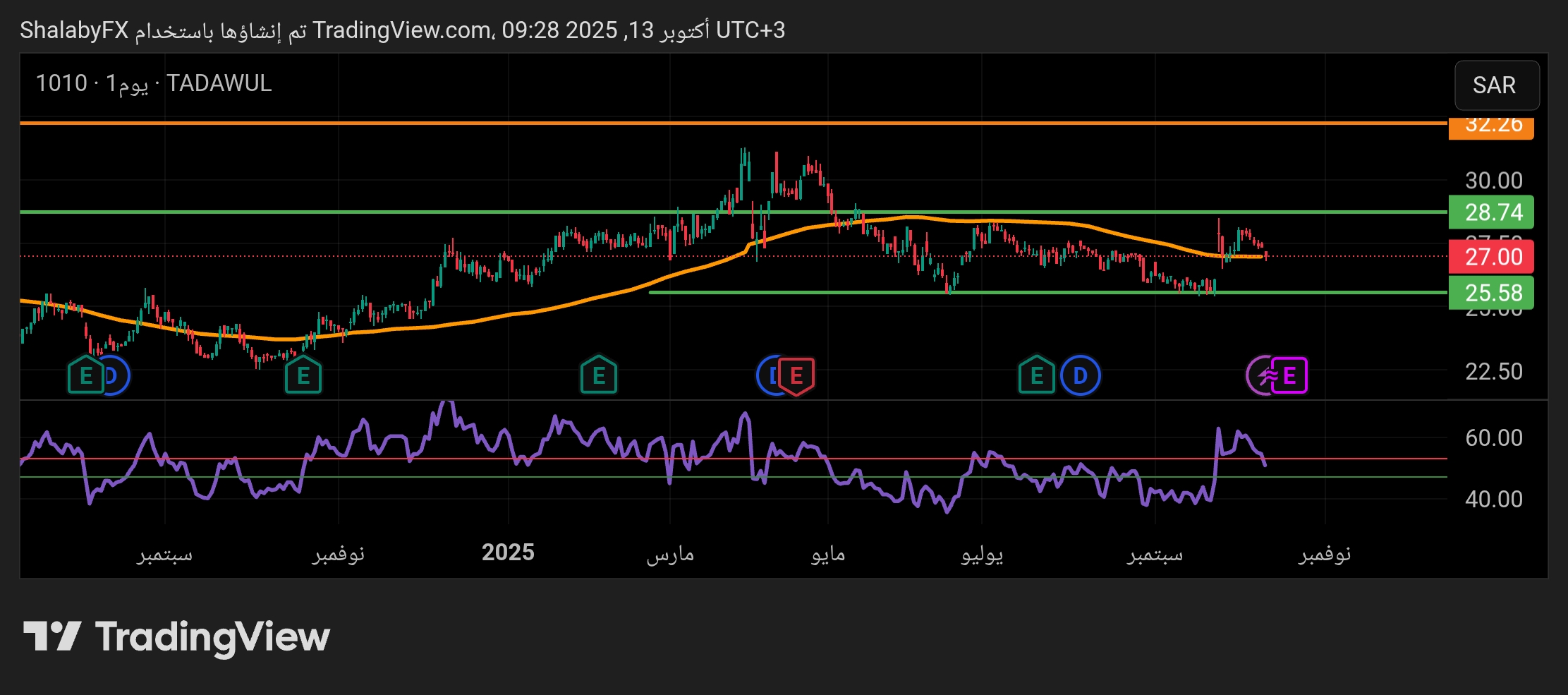Click the green earnings E marker near 2025

[599, 375]
